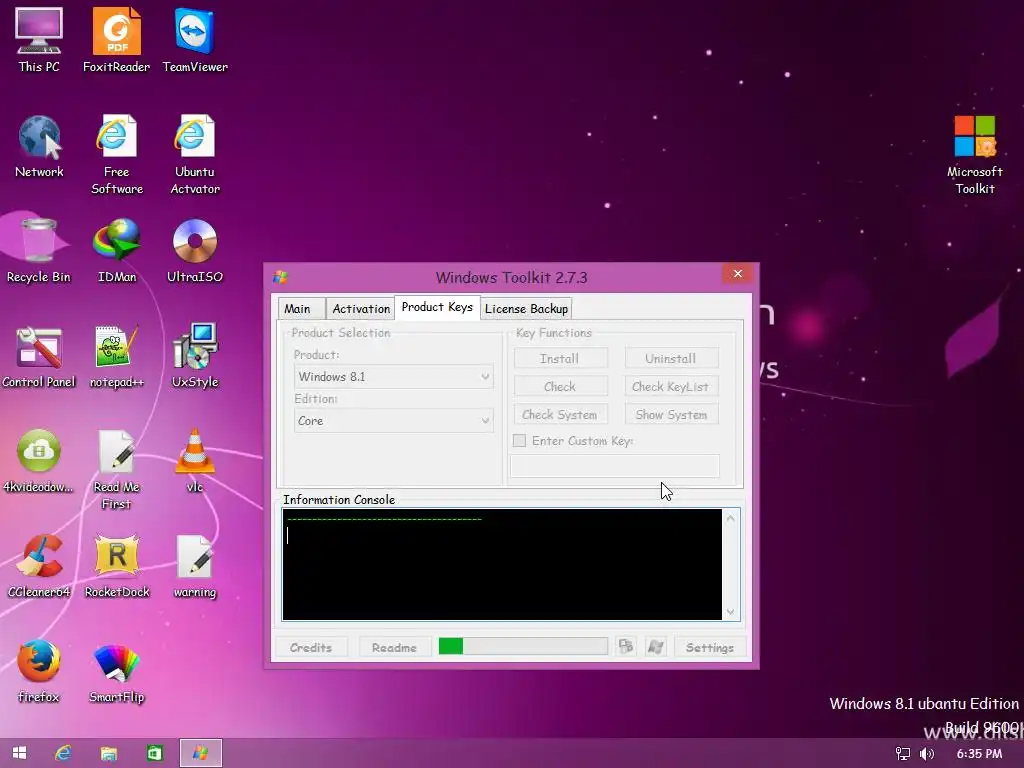The image size is (1024, 768).
Task: Click the custom key input field
Action: (x=615, y=466)
